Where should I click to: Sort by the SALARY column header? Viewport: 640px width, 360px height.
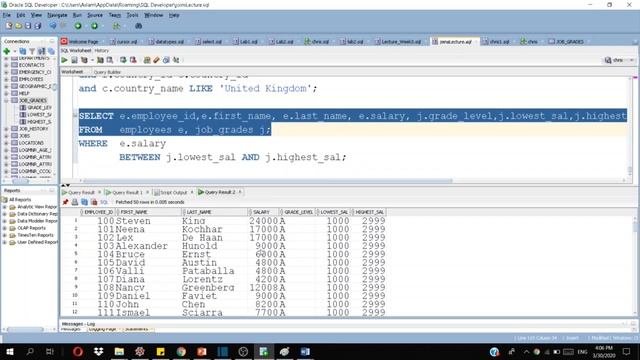[x=263, y=212]
